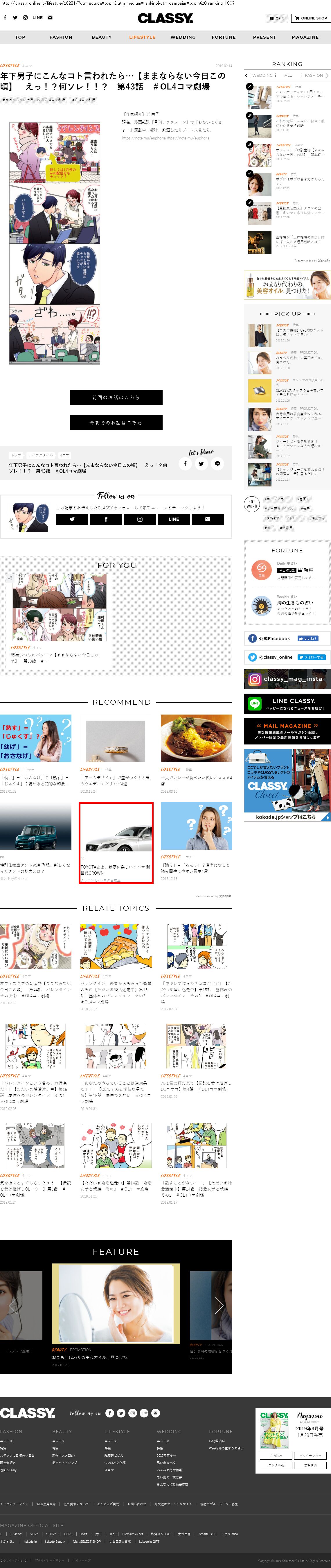
Task: Select the ALL tab in the Ranking panel
Action: (x=288, y=76)
